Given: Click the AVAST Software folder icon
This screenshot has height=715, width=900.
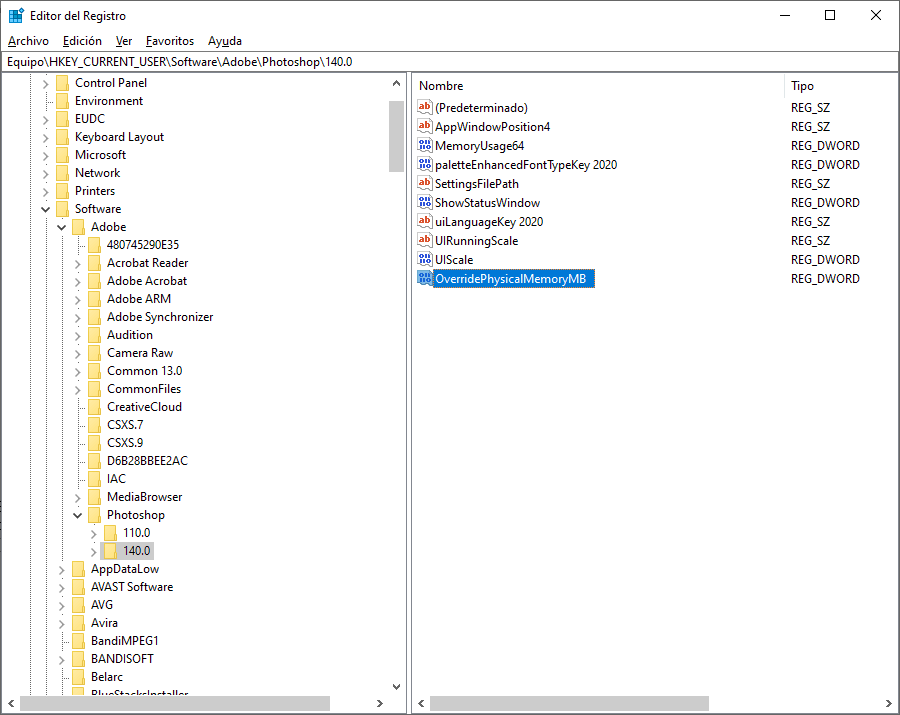Looking at the screenshot, I should click(79, 587).
